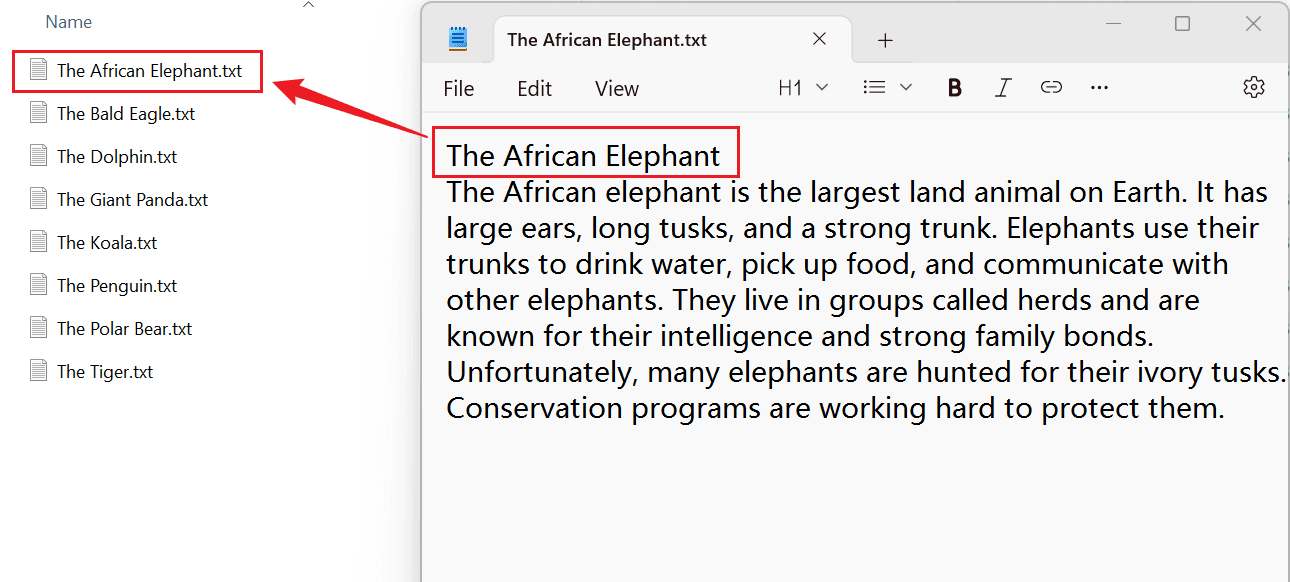
Task: Open the File menu
Action: pyautogui.click(x=459, y=89)
